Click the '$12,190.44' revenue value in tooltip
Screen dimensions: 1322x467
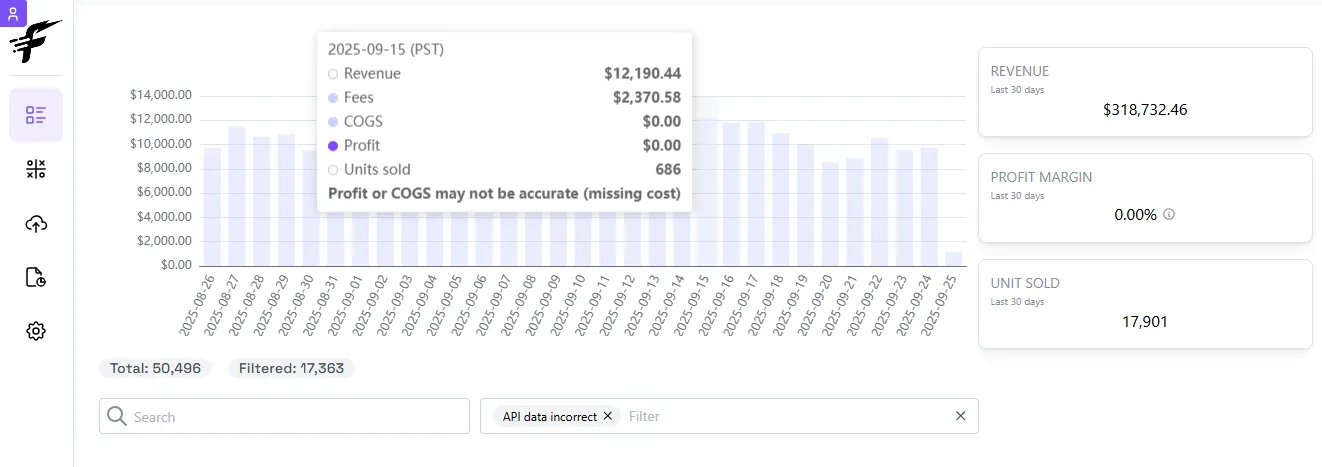(642, 74)
